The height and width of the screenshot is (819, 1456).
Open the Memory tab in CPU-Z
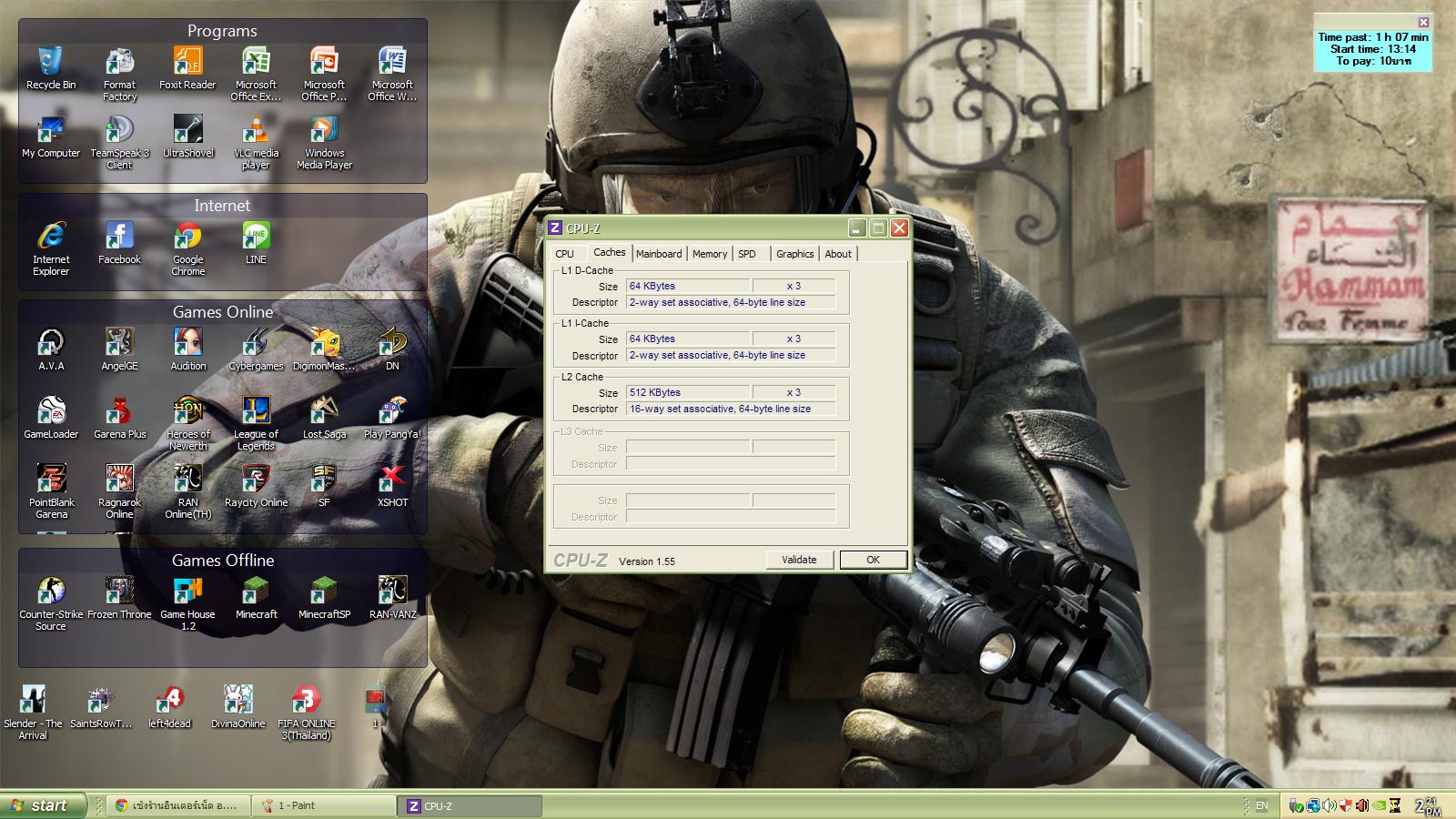click(x=710, y=254)
